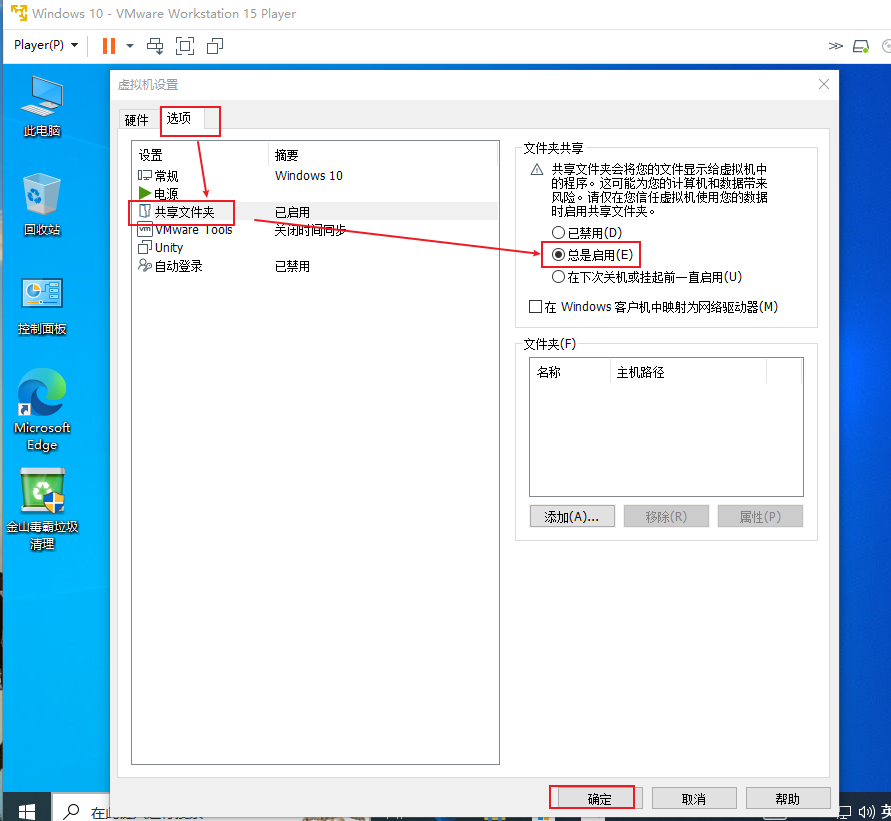Click the hard disk device icon in the toolbar
The height and width of the screenshot is (821, 891).
(861, 46)
